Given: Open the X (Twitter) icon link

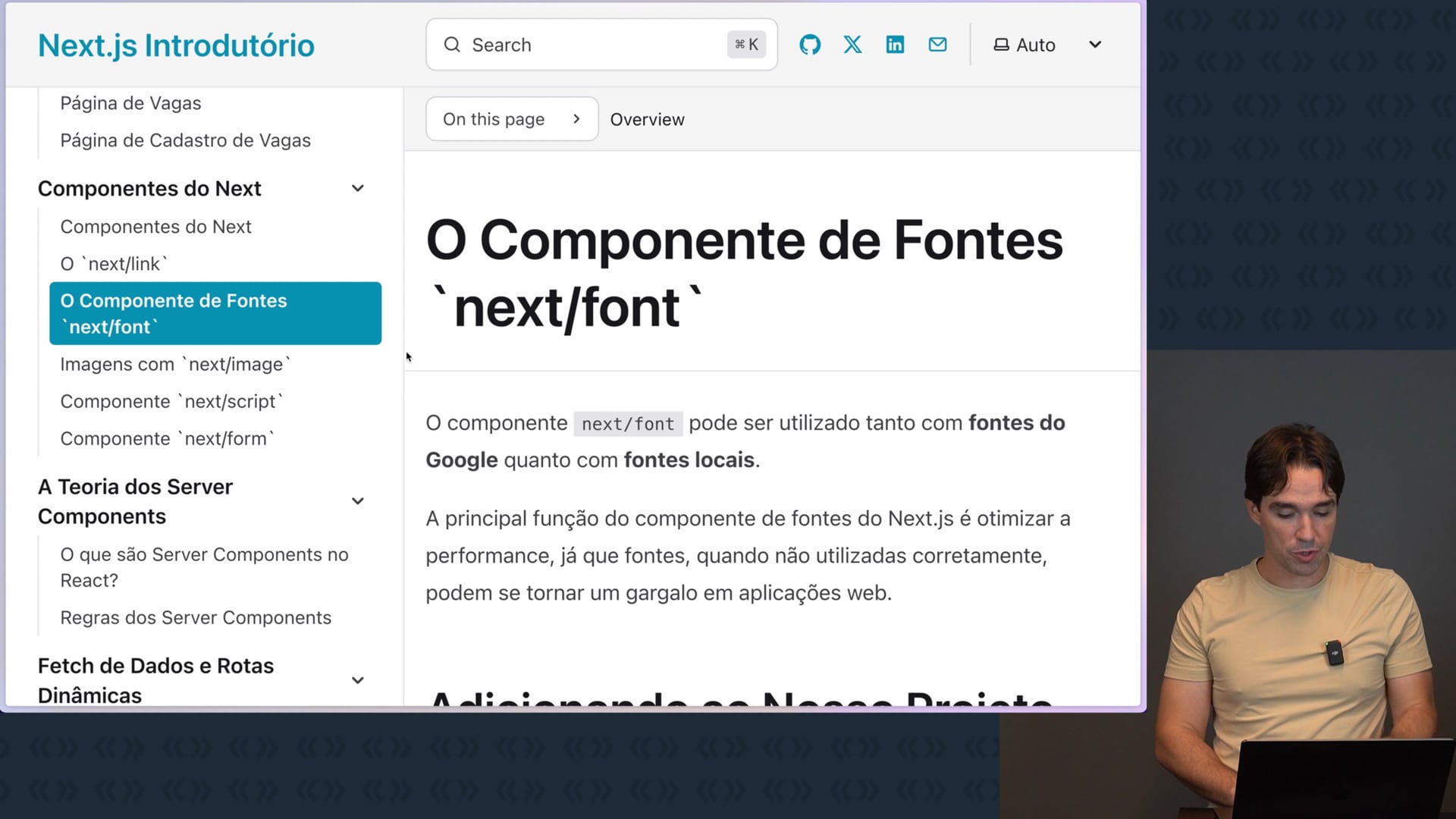Looking at the screenshot, I should coord(852,45).
